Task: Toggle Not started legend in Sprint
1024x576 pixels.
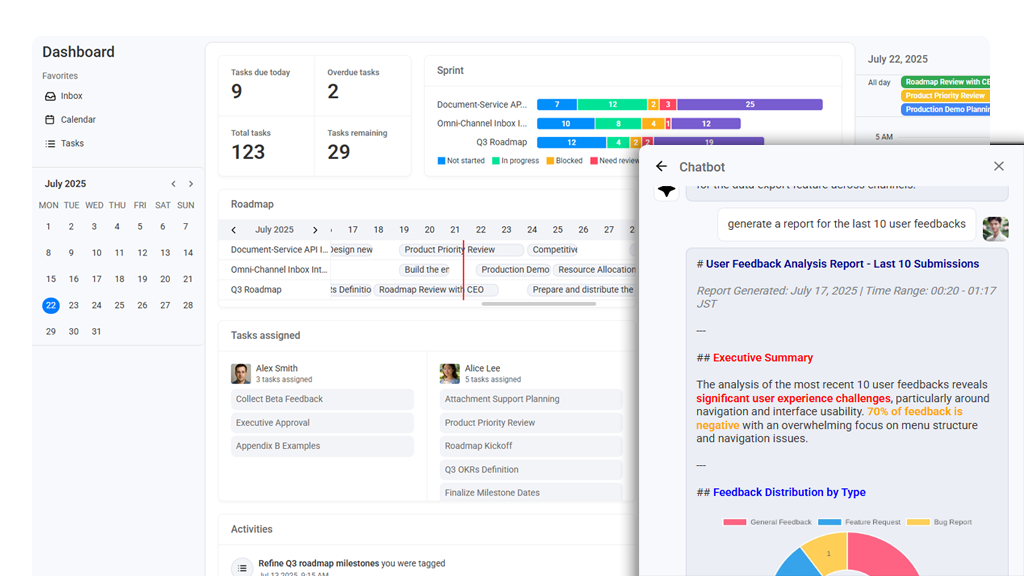Action: [461, 161]
